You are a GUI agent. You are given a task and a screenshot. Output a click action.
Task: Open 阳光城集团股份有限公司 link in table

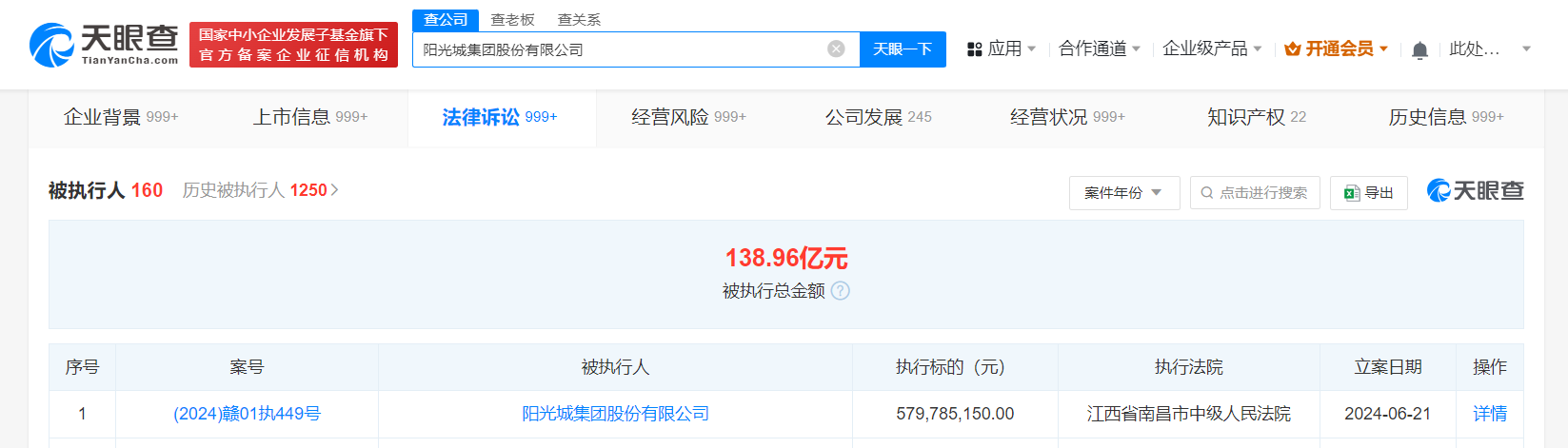[615, 414]
